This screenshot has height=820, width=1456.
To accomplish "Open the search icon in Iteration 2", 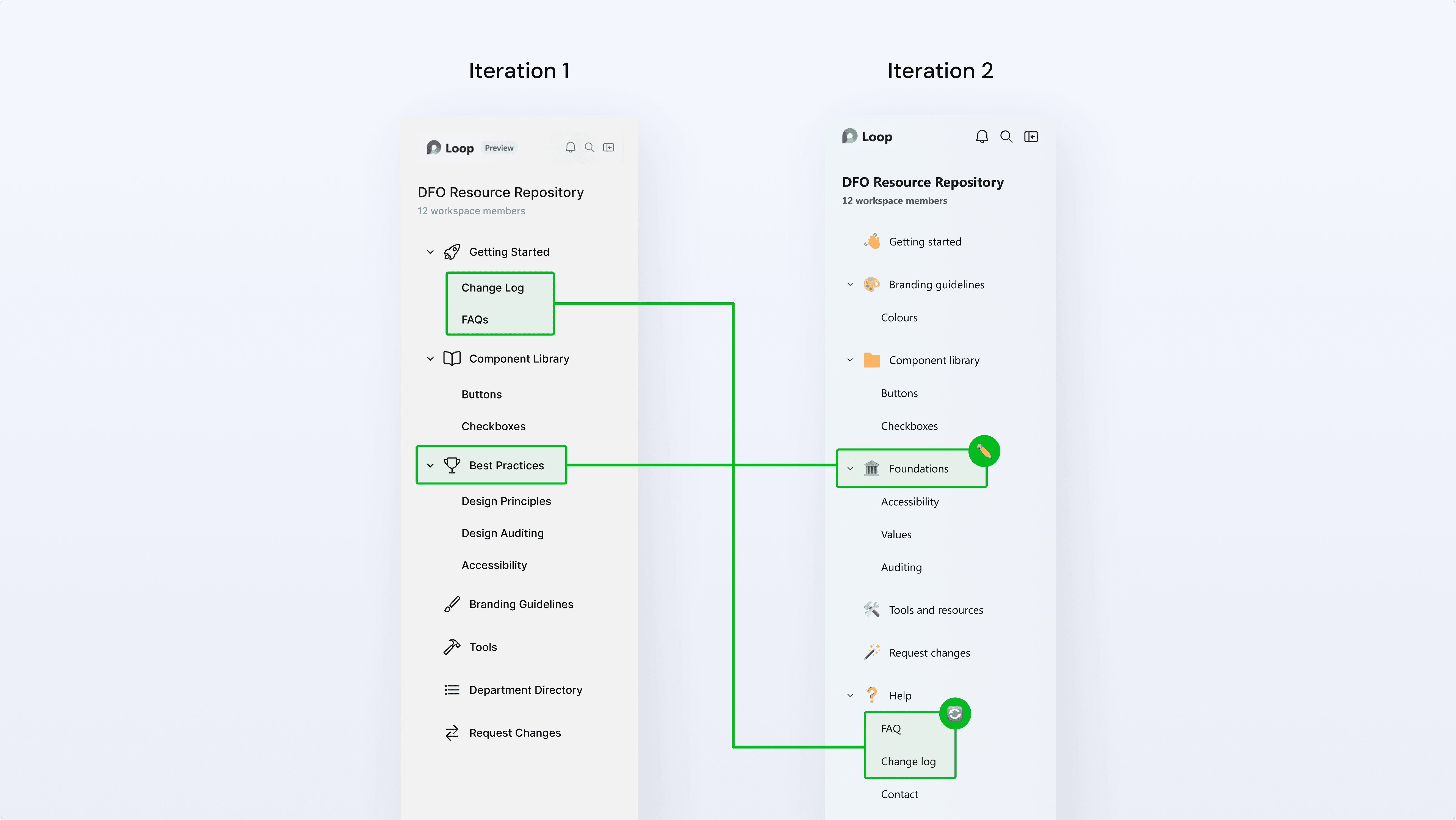I will [1007, 136].
